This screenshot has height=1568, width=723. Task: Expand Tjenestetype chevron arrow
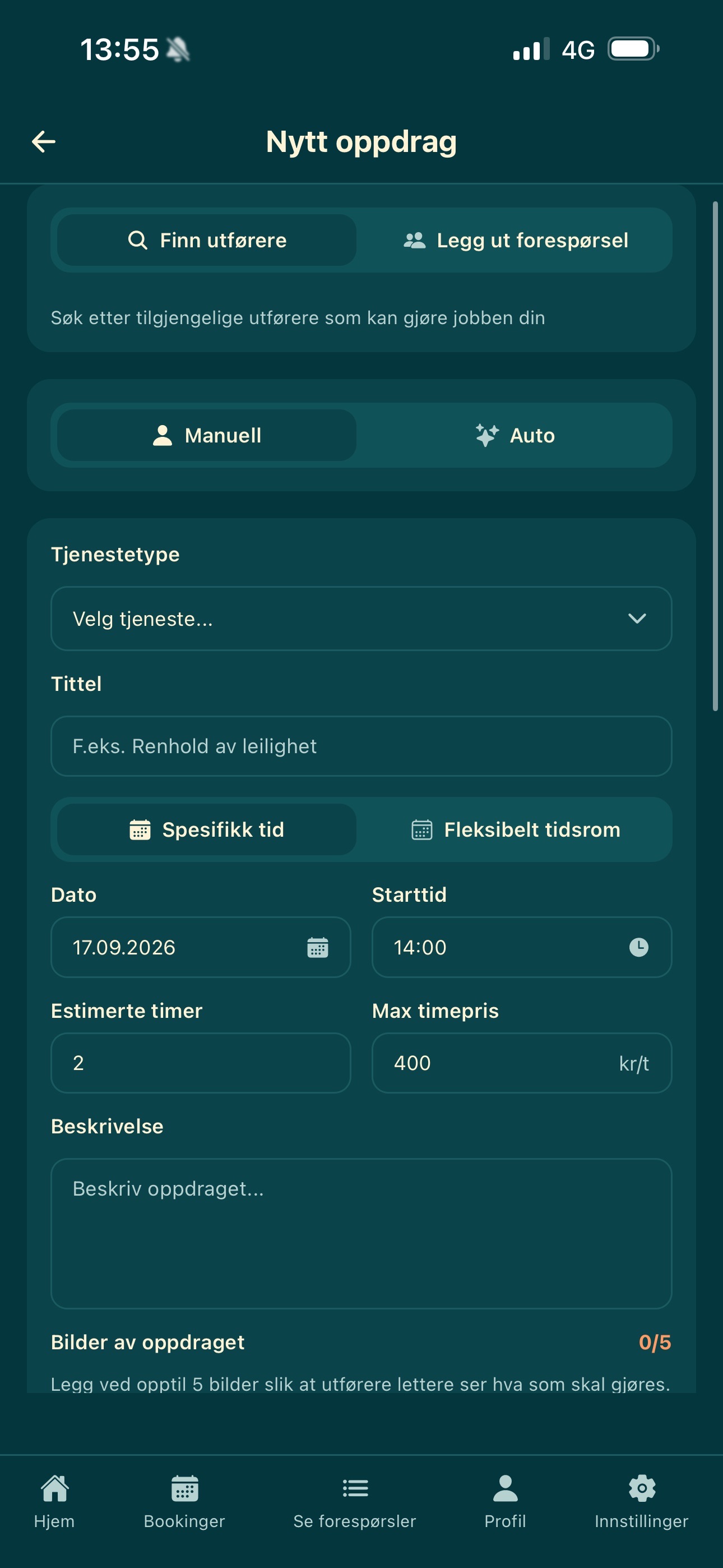[x=637, y=619]
